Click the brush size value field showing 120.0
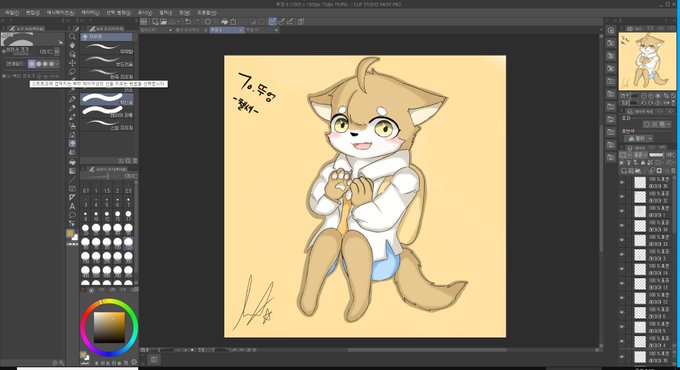Screen dimensions: 680x370 coord(45,52)
